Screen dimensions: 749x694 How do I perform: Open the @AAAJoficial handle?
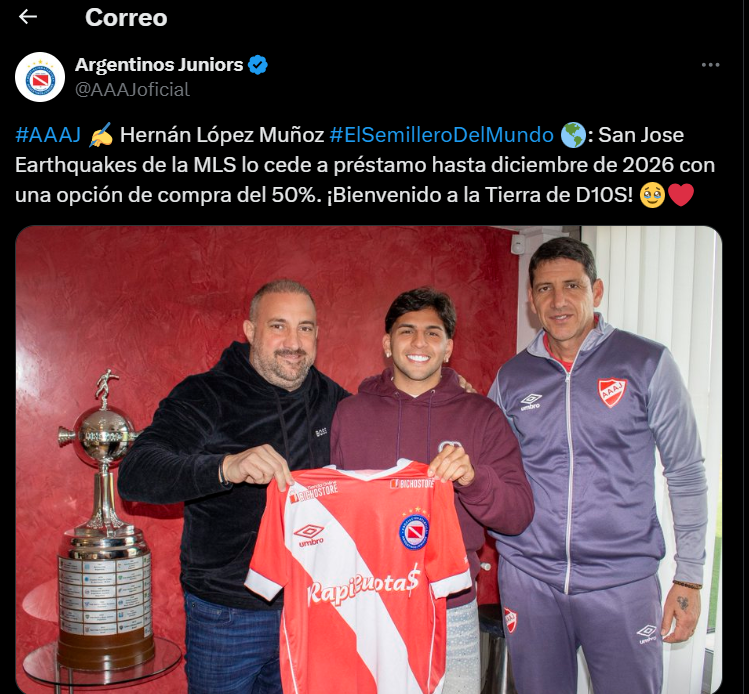click(132, 90)
